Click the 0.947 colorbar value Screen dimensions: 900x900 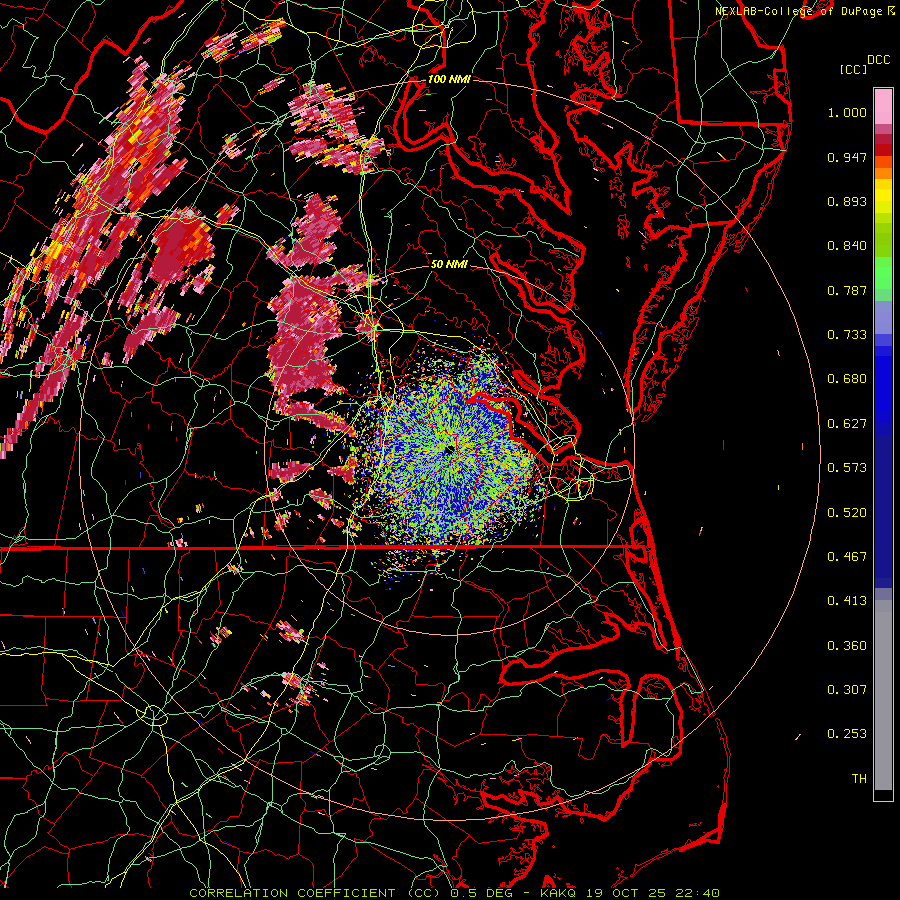click(x=847, y=157)
